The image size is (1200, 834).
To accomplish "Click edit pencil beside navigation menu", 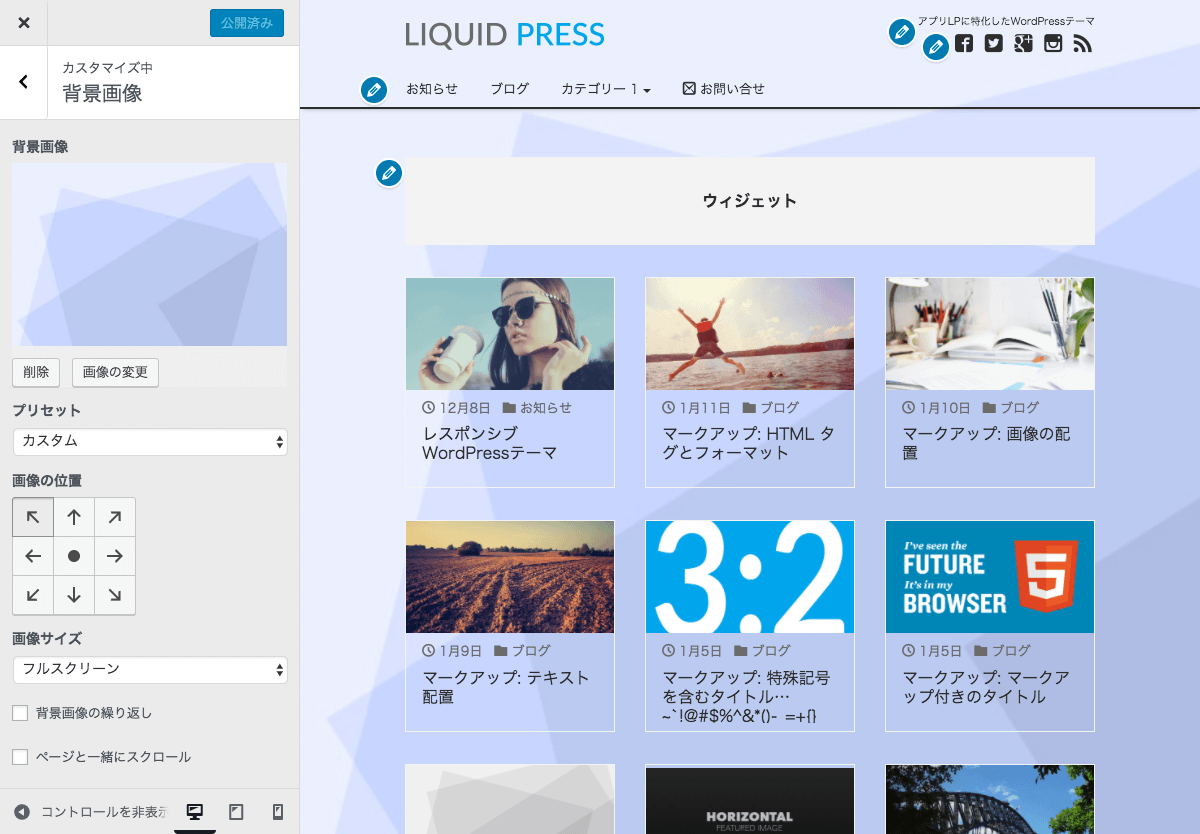I will click(374, 90).
